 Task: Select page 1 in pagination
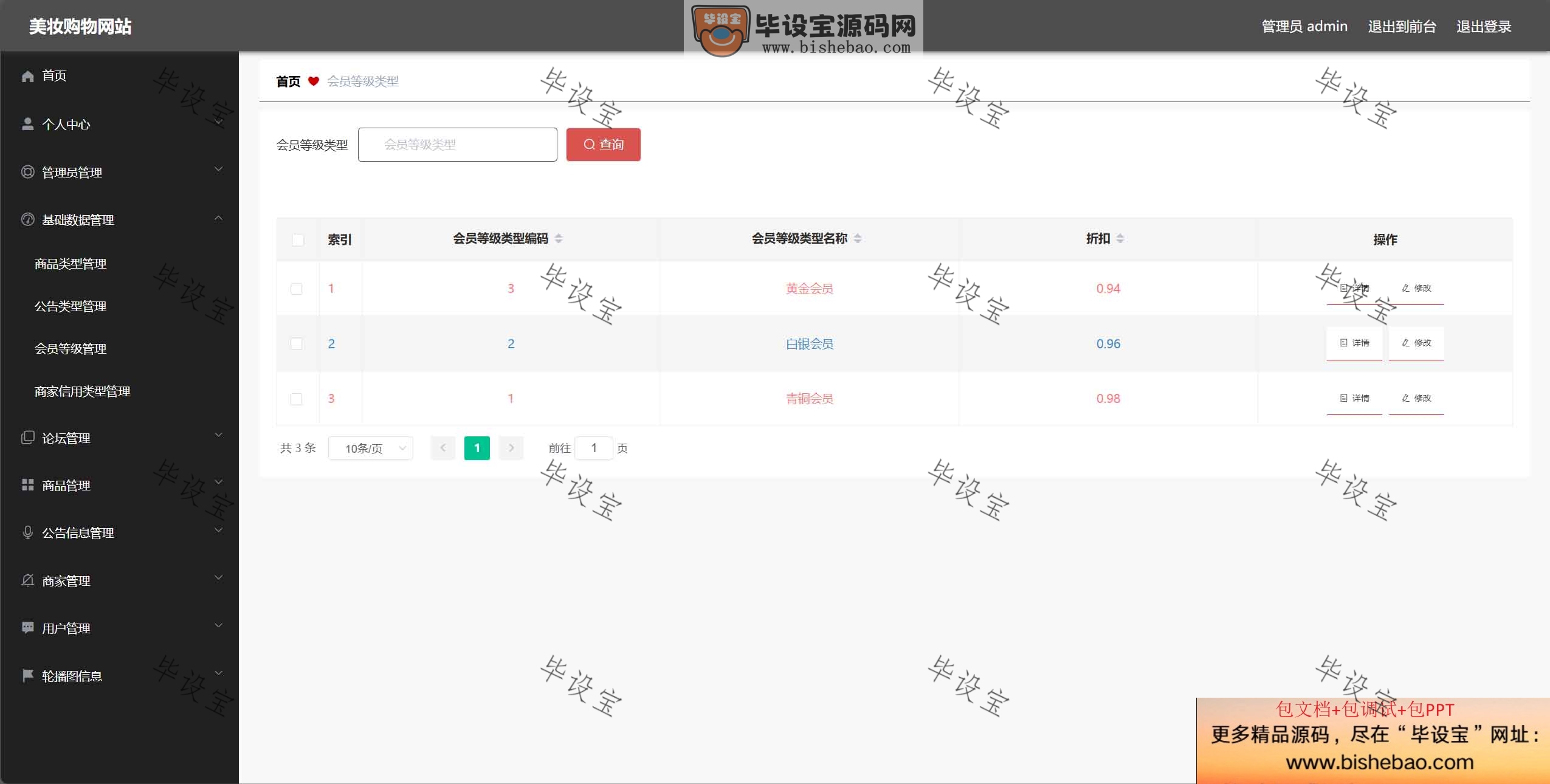coord(477,448)
